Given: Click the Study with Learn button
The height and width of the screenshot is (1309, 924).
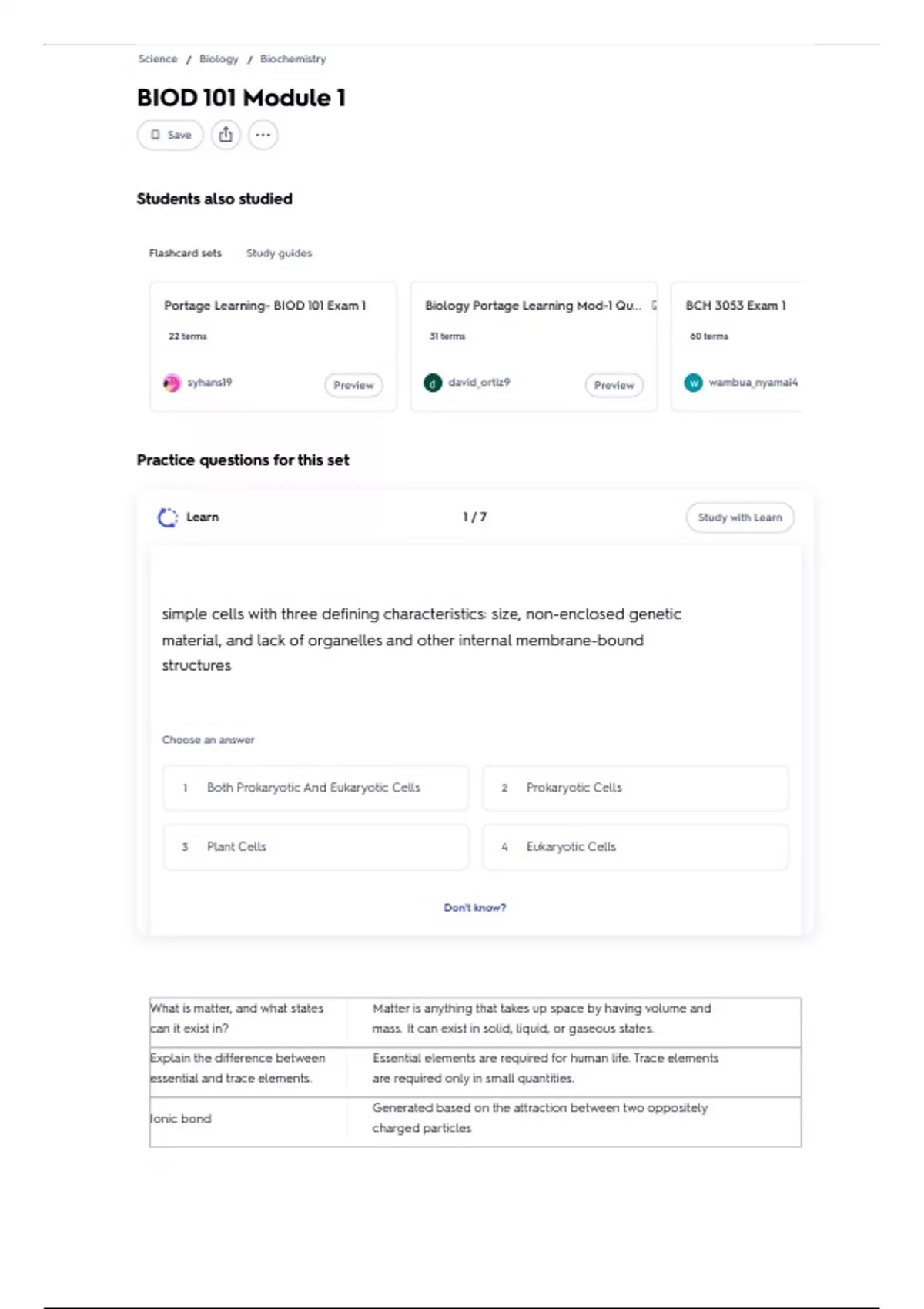Looking at the screenshot, I should [740, 517].
